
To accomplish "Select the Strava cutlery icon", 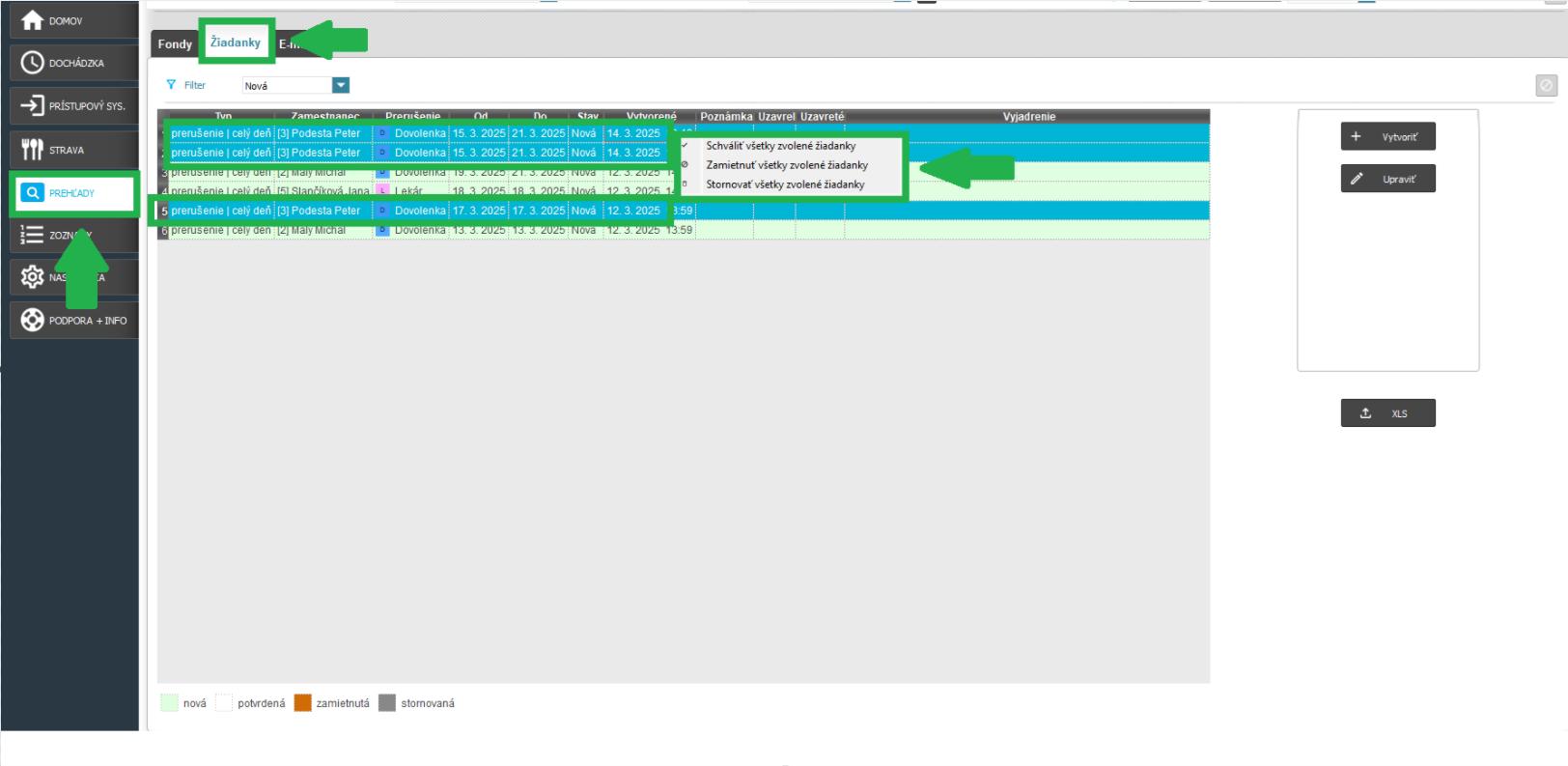I will 32,150.
